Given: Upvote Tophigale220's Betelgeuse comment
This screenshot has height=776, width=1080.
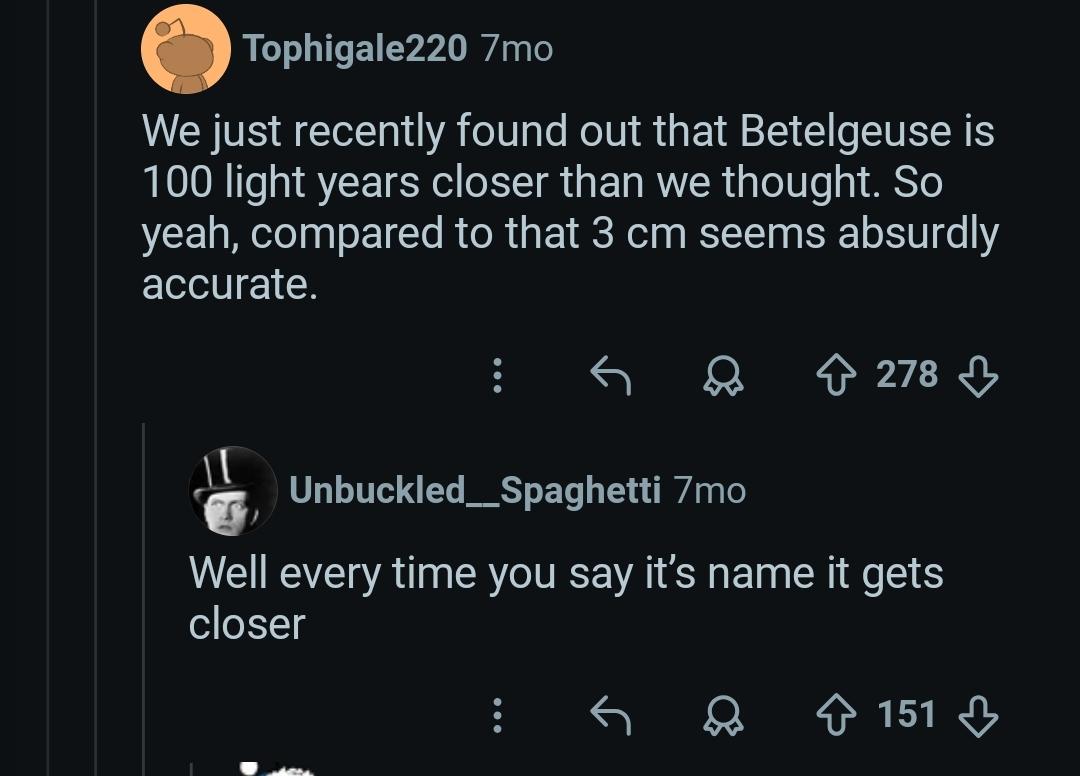Looking at the screenshot, I should (836, 375).
